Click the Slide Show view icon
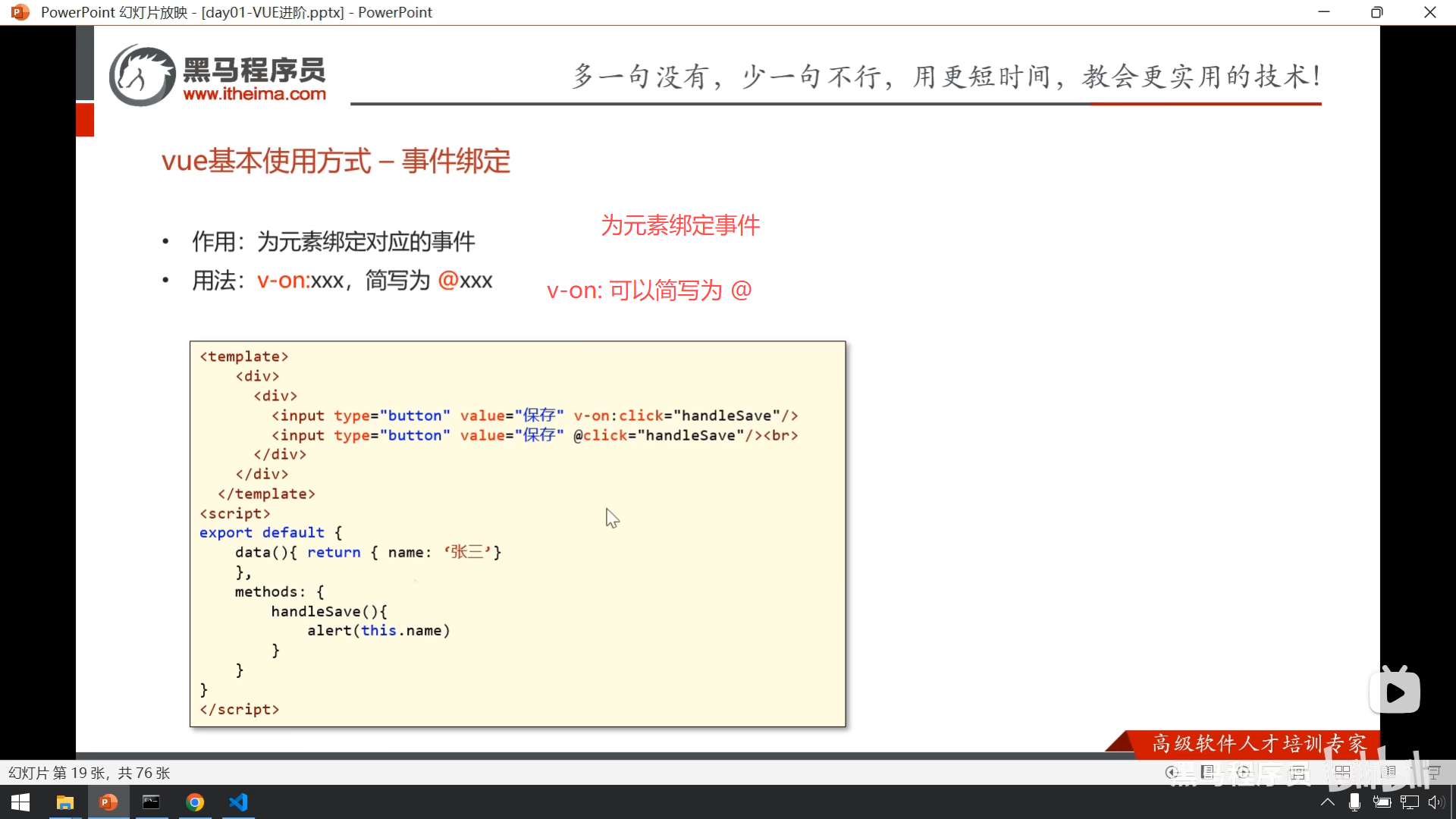The image size is (1456, 819). coord(1434,772)
